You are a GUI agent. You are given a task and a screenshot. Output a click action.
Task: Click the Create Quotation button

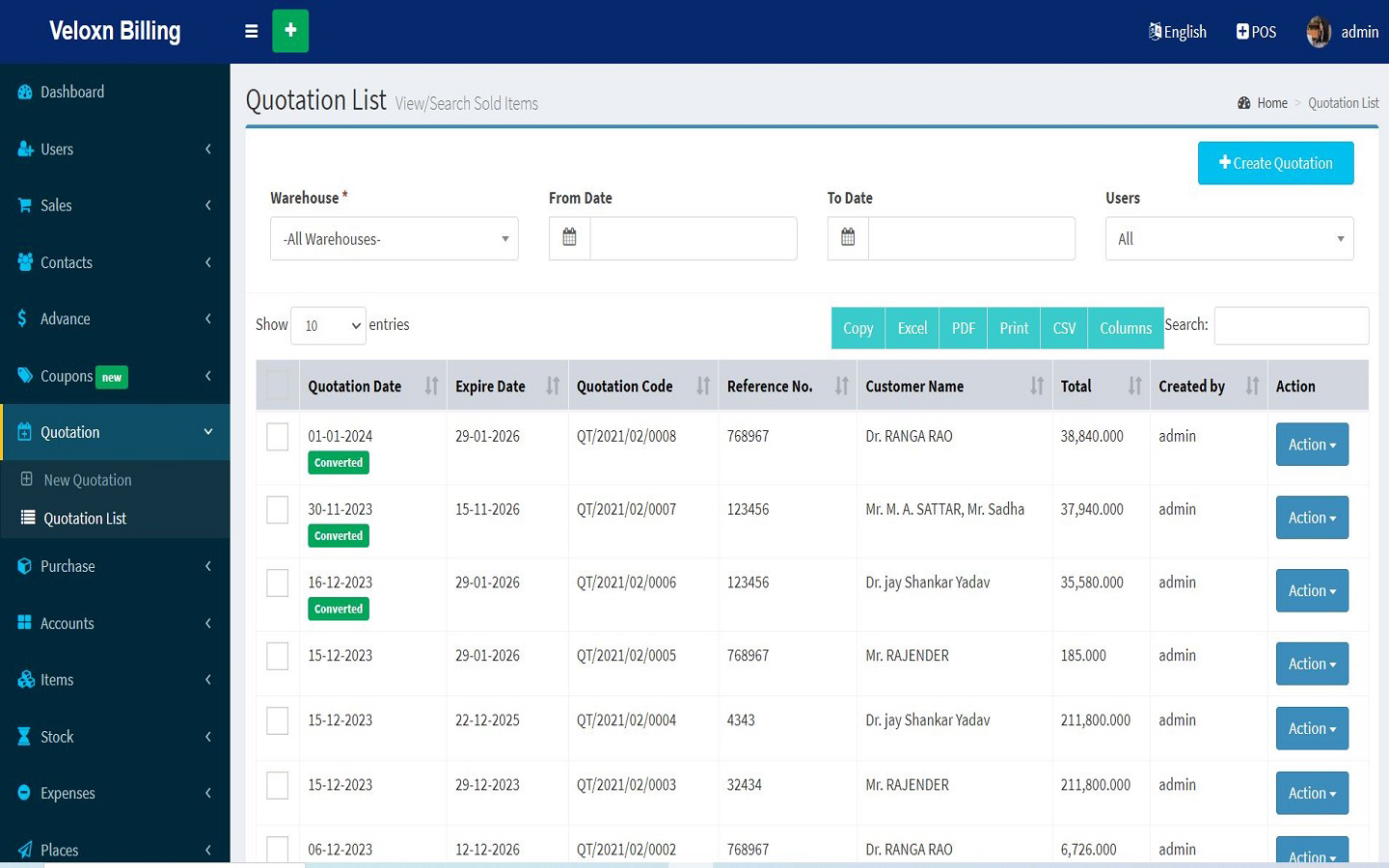pyautogui.click(x=1275, y=162)
